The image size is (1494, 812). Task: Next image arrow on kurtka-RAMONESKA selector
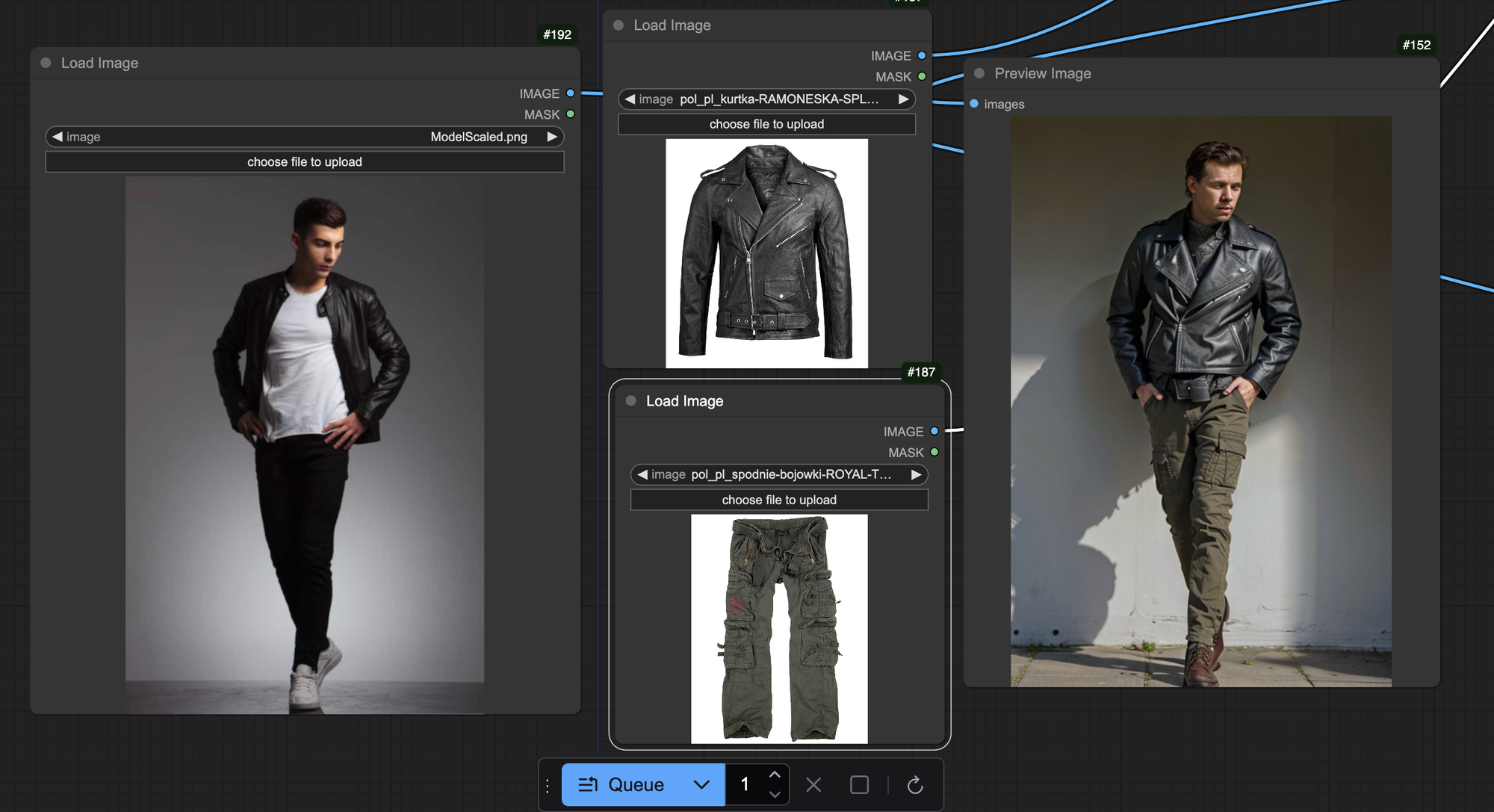pos(903,99)
